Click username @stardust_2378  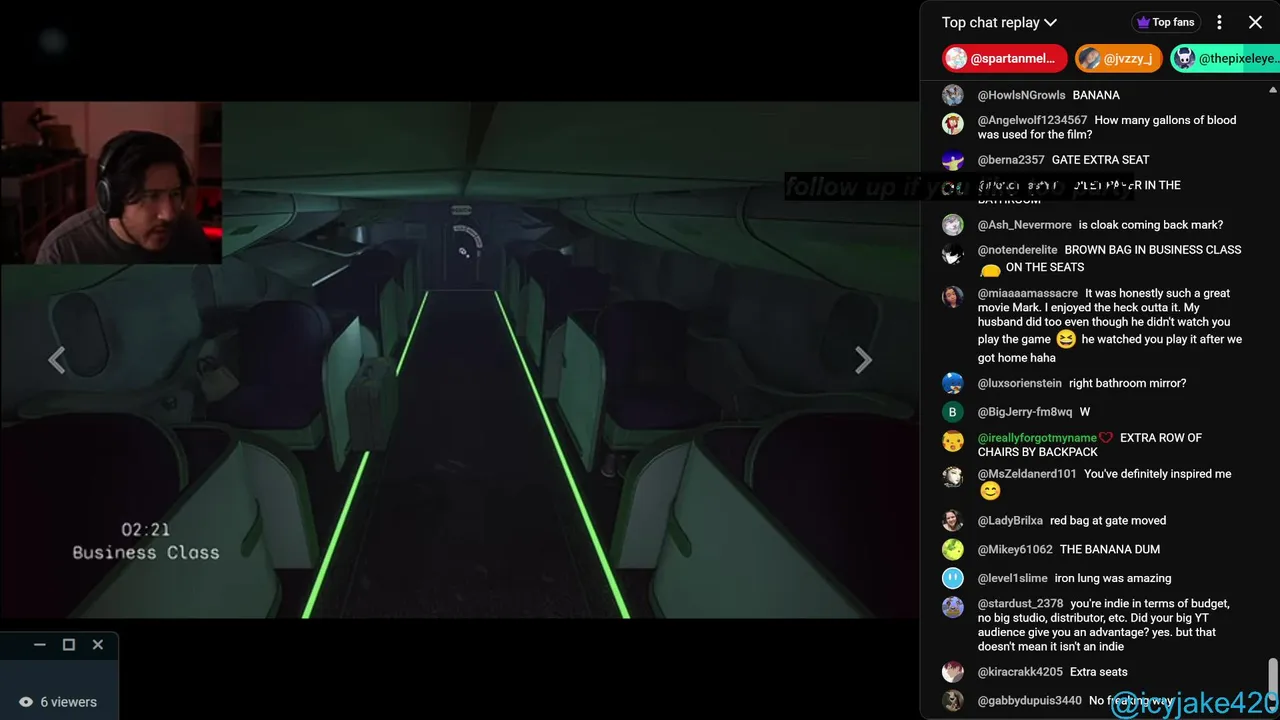1020,604
